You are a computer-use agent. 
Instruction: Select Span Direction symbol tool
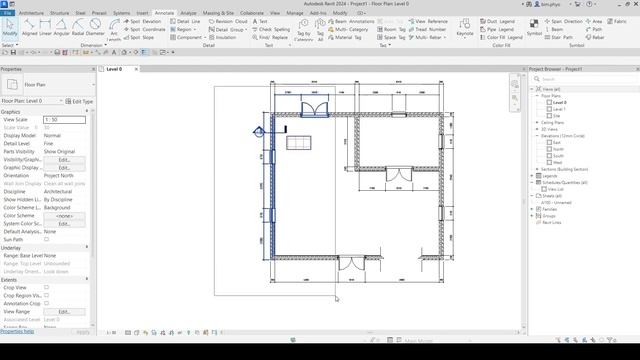point(563,21)
